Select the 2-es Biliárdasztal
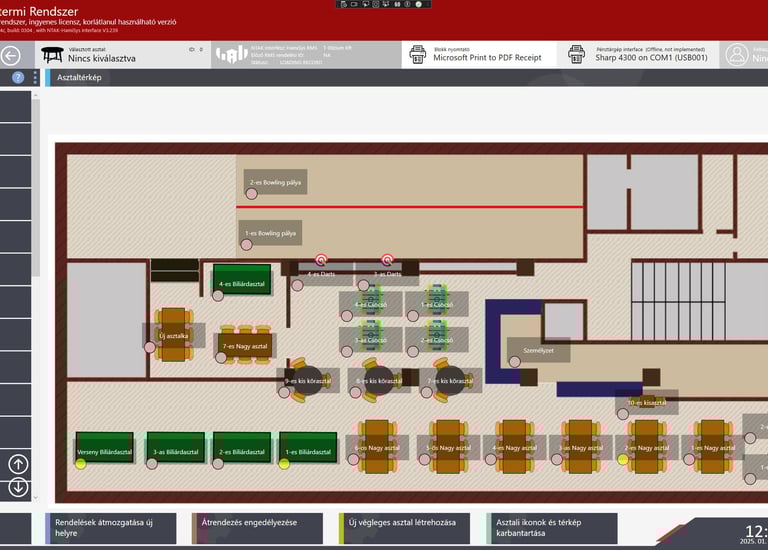Image resolution: width=768 pixels, height=550 pixels. [x=242, y=448]
